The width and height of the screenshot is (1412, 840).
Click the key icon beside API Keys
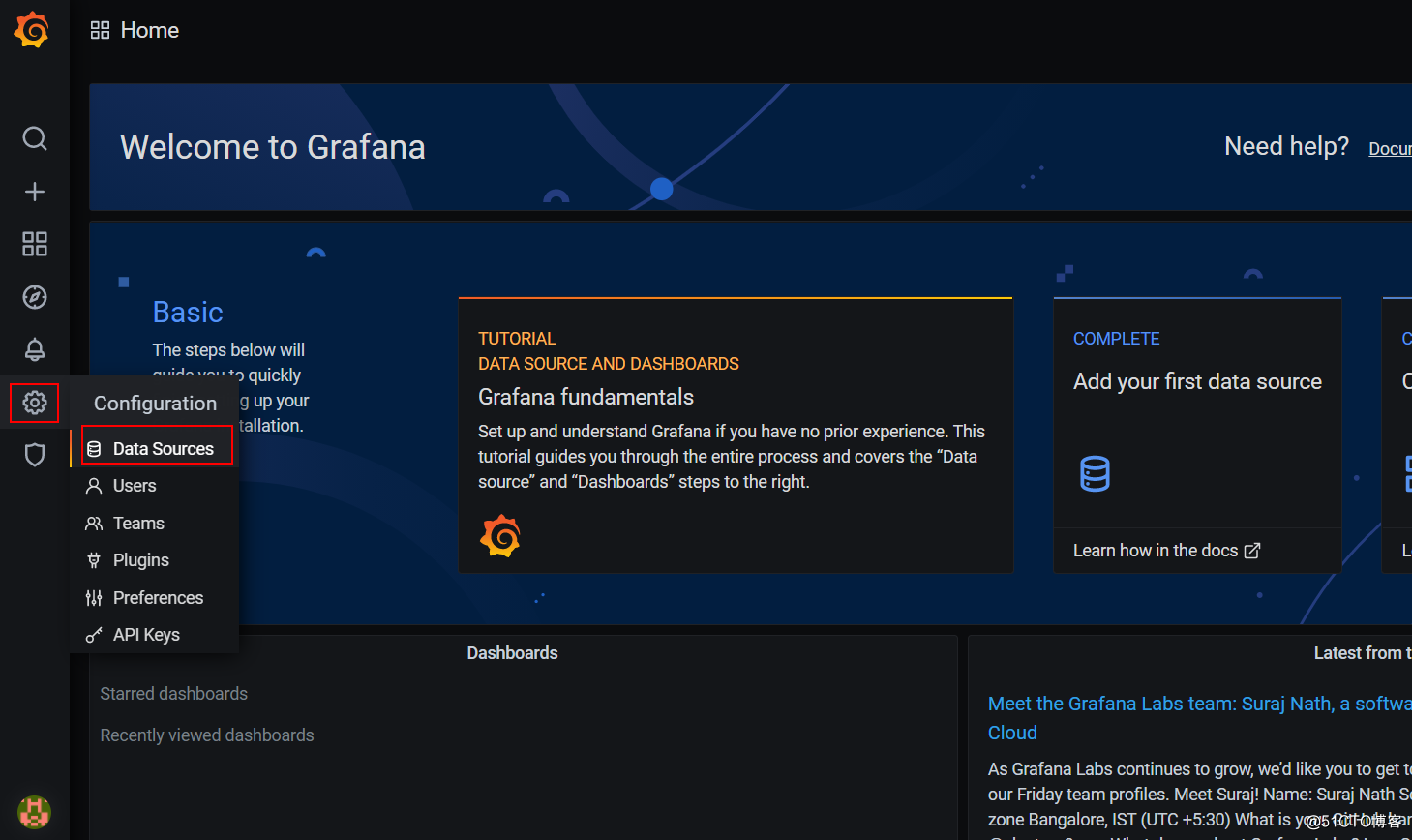point(94,635)
